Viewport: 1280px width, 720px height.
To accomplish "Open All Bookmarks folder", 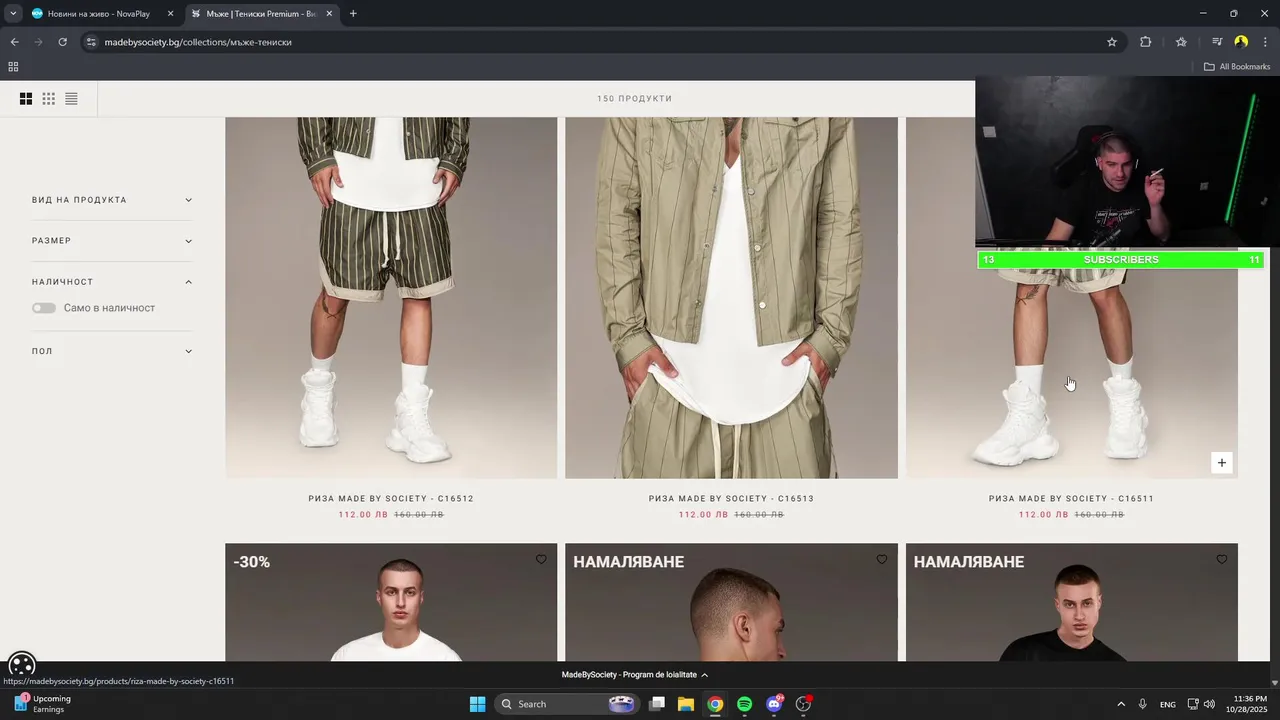I will [x=1237, y=67].
